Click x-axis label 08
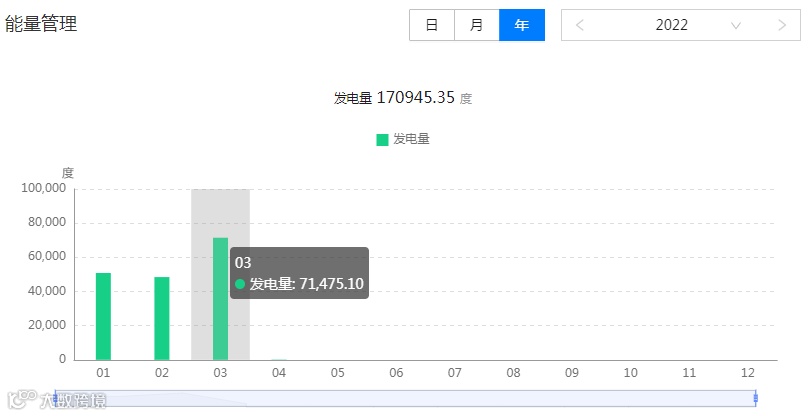The height and width of the screenshot is (416, 808). click(513, 373)
